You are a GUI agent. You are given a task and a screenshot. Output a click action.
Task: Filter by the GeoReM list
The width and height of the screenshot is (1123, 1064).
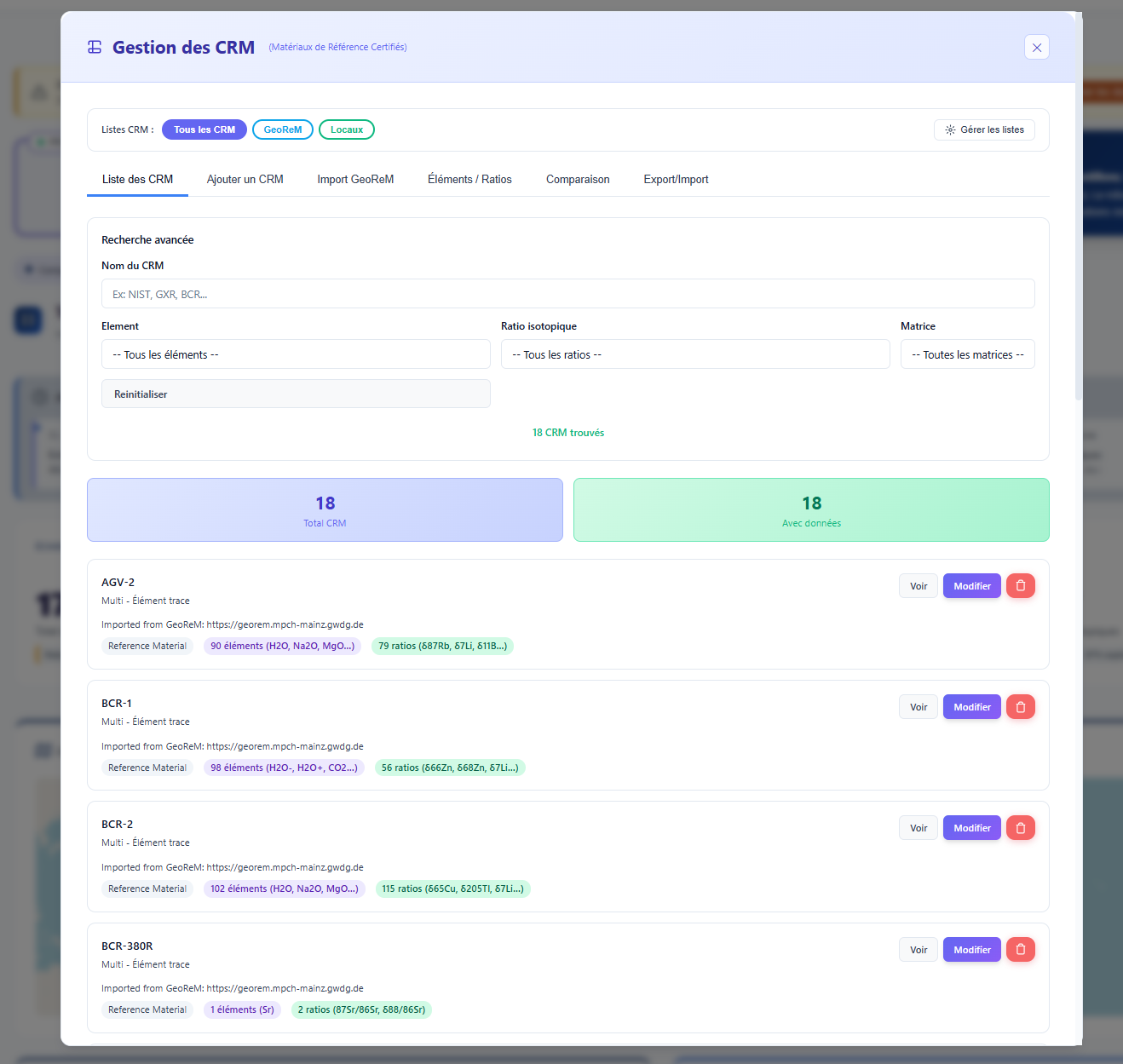(283, 129)
